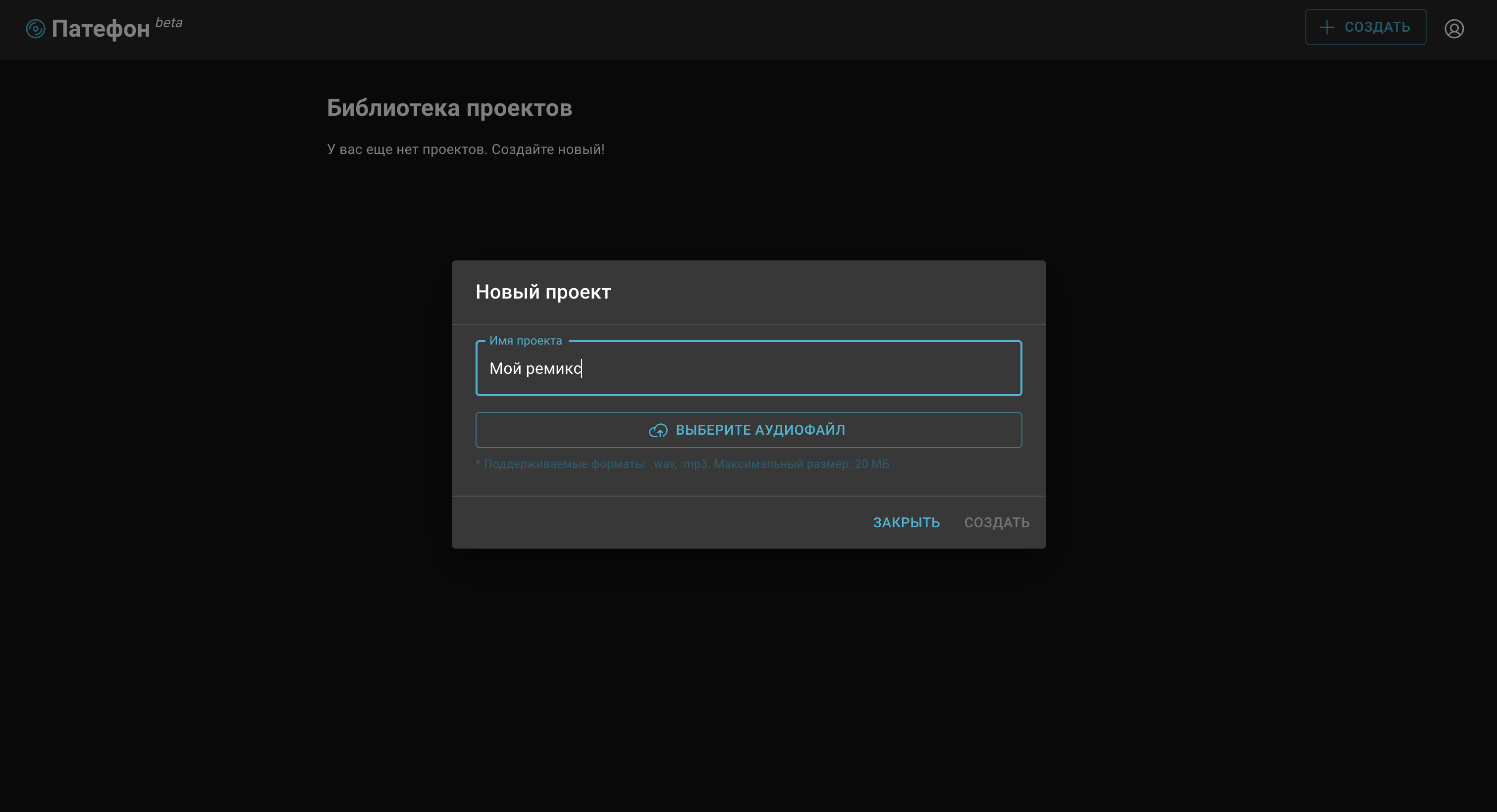This screenshot has width=1497, height=812.
Task: Click the Патефон title text in header
Action: (101, 28)
